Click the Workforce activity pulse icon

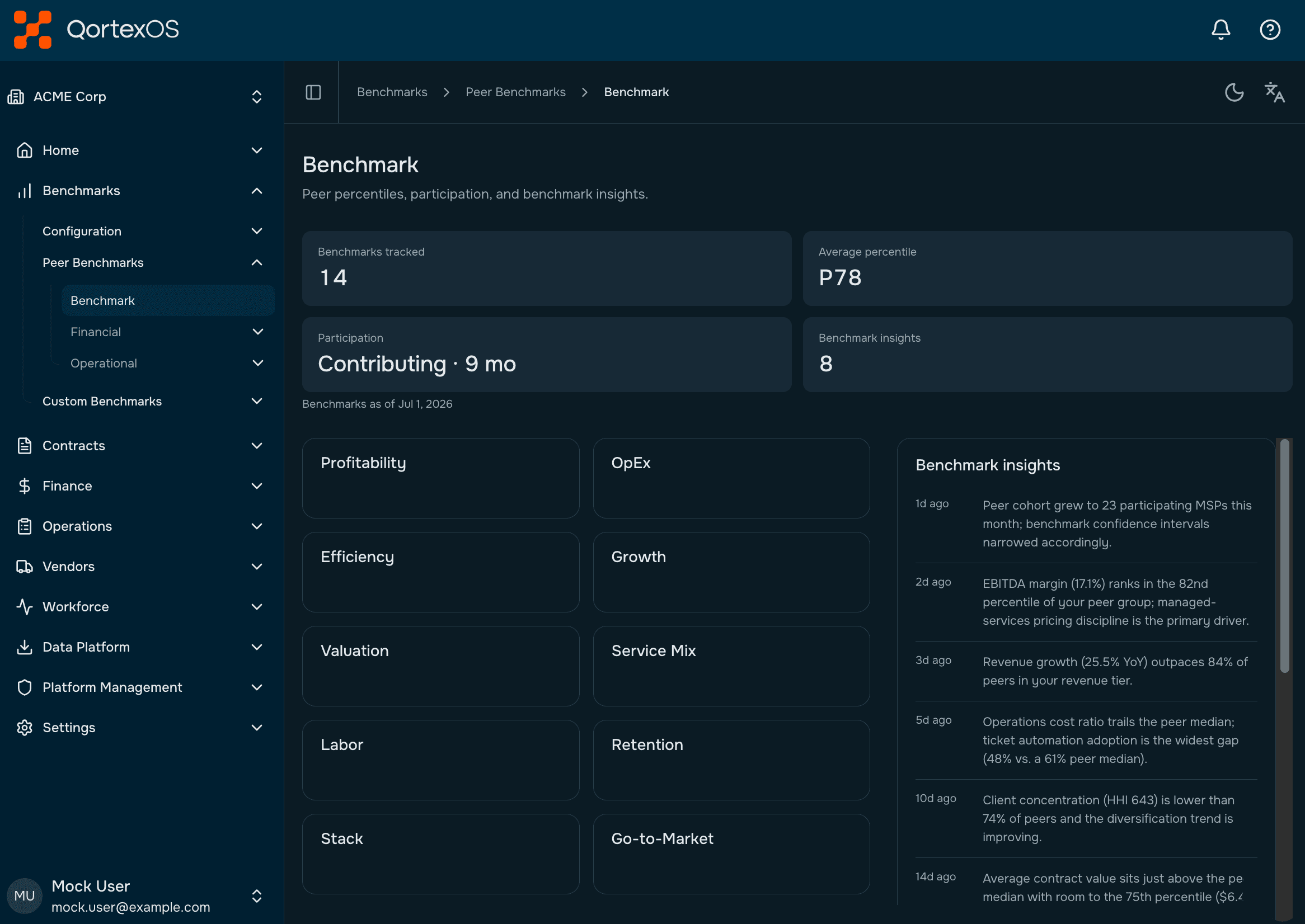(x=25, y=606)
